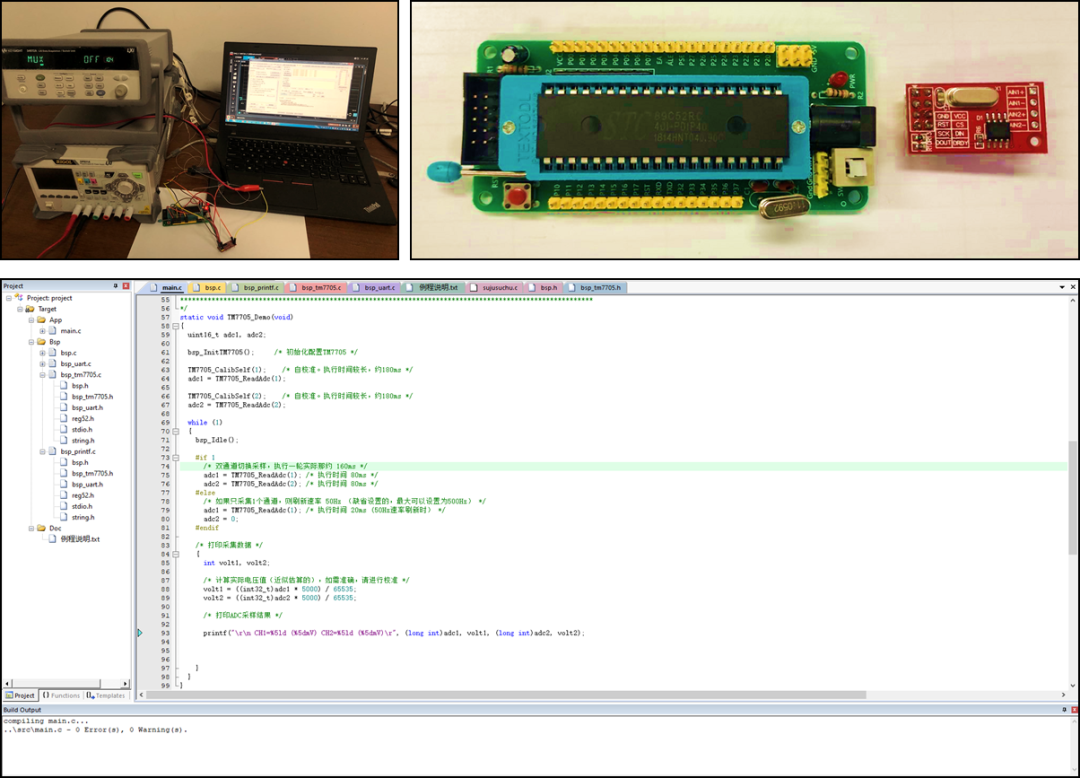1080x778 pixels.
Task: Click the editor horizontal scroll right arrow
Action: click(x=1063, y=695)
